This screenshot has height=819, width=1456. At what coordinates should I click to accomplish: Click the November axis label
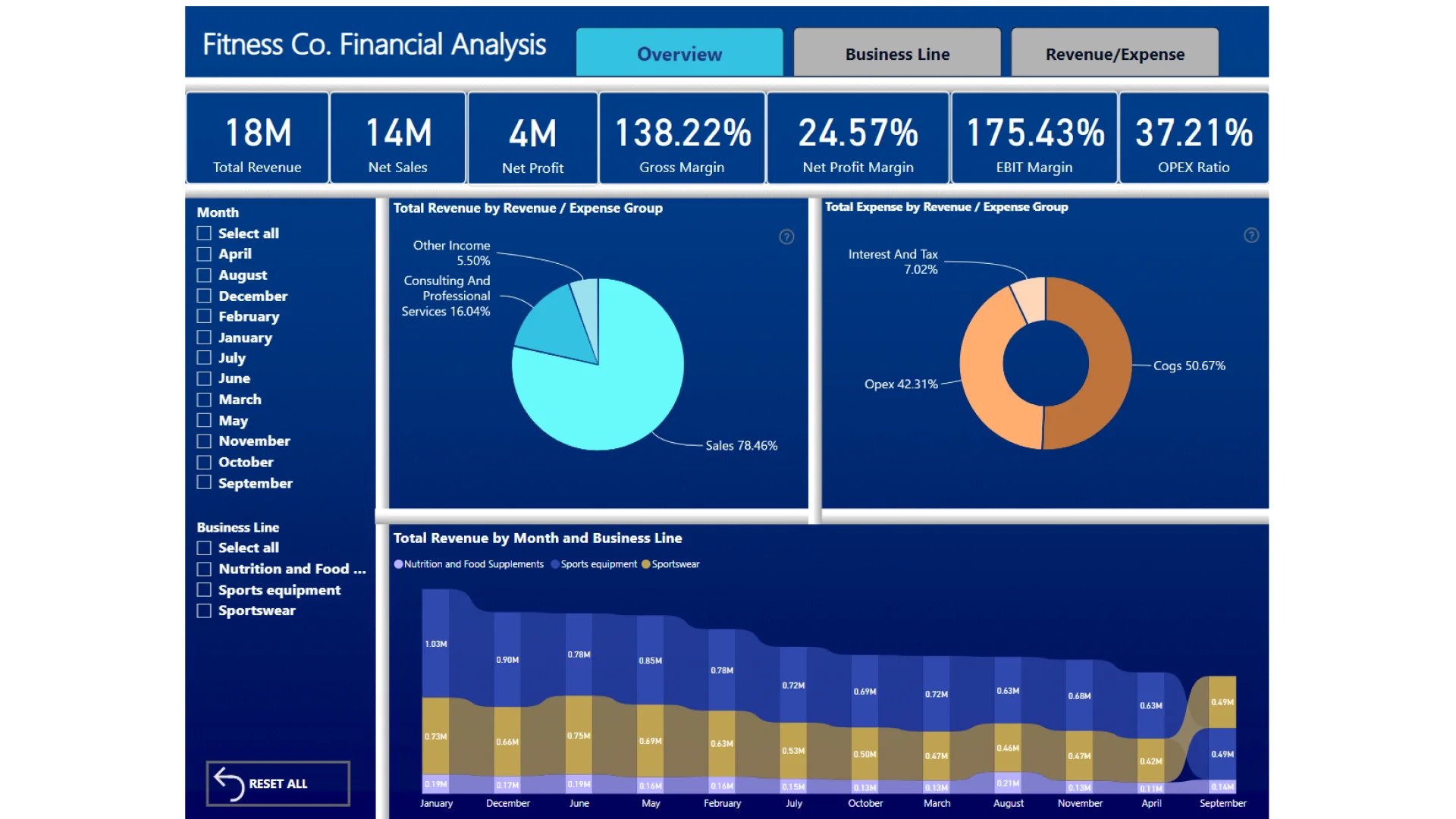tap(1080, 803)
